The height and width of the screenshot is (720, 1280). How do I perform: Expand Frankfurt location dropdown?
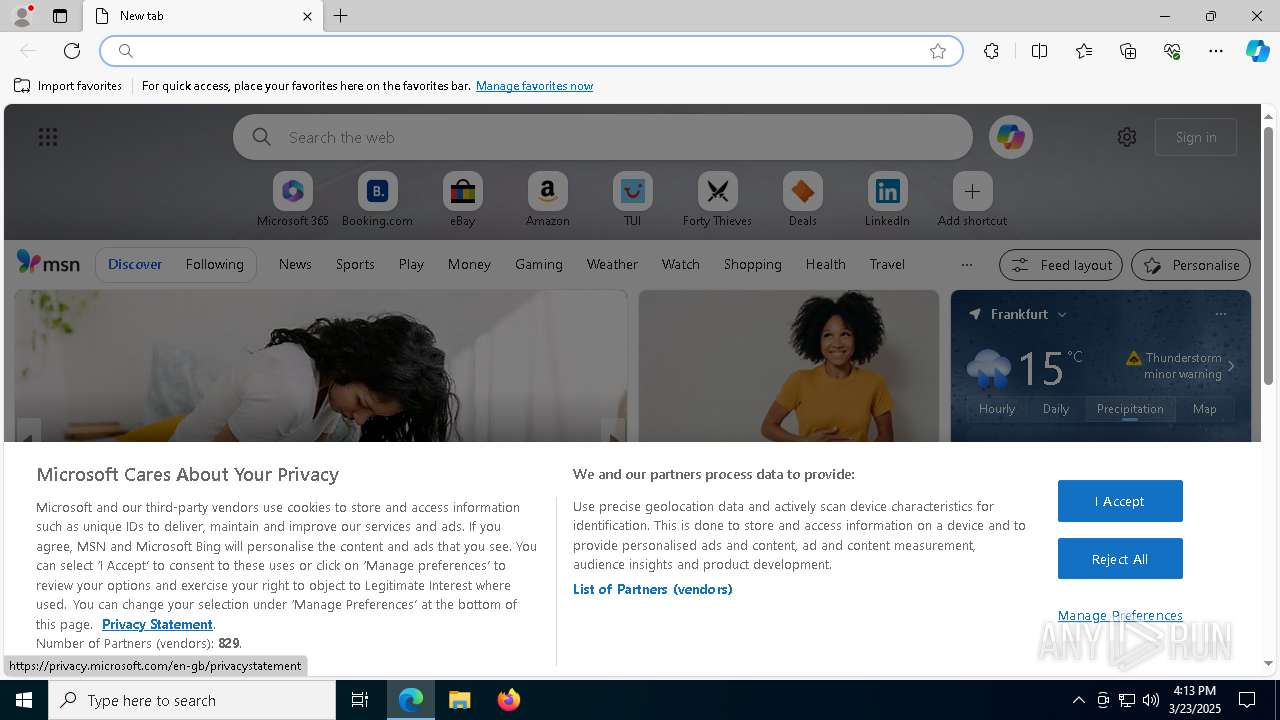(x=1062, y=314)
